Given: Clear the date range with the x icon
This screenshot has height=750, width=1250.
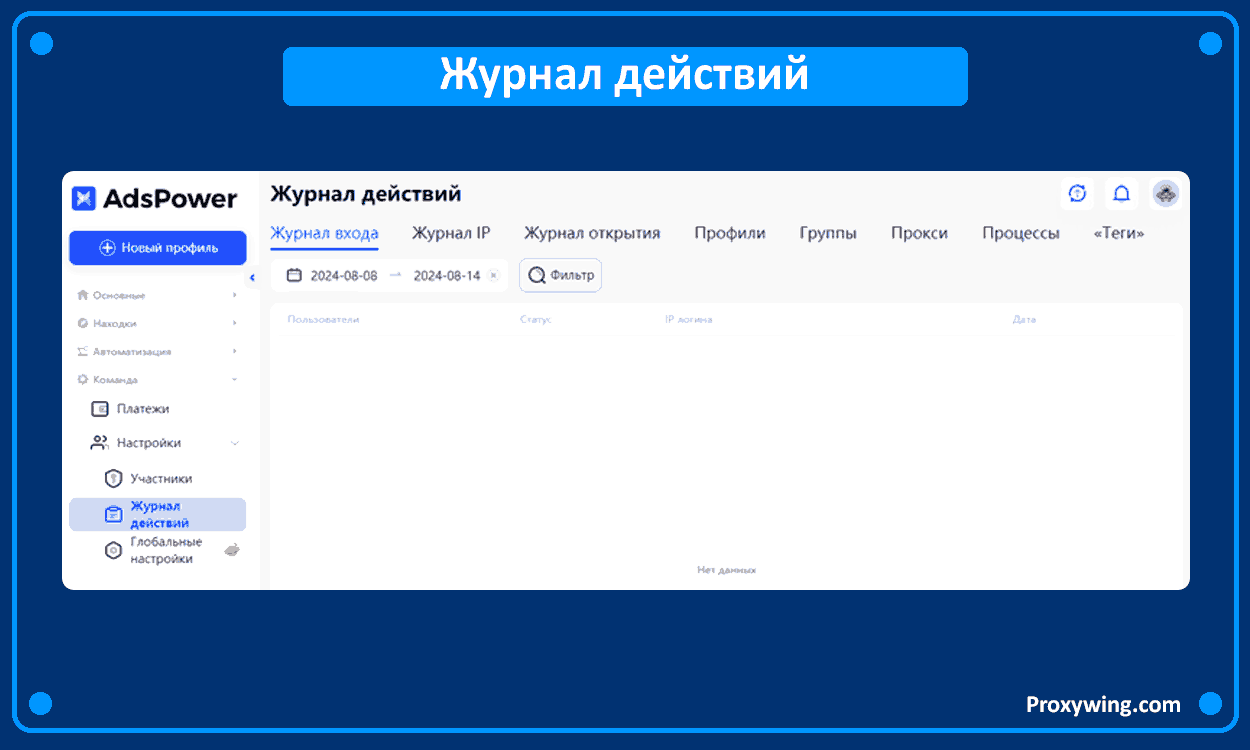Looking at the screenshot, I should click(493, 276).
